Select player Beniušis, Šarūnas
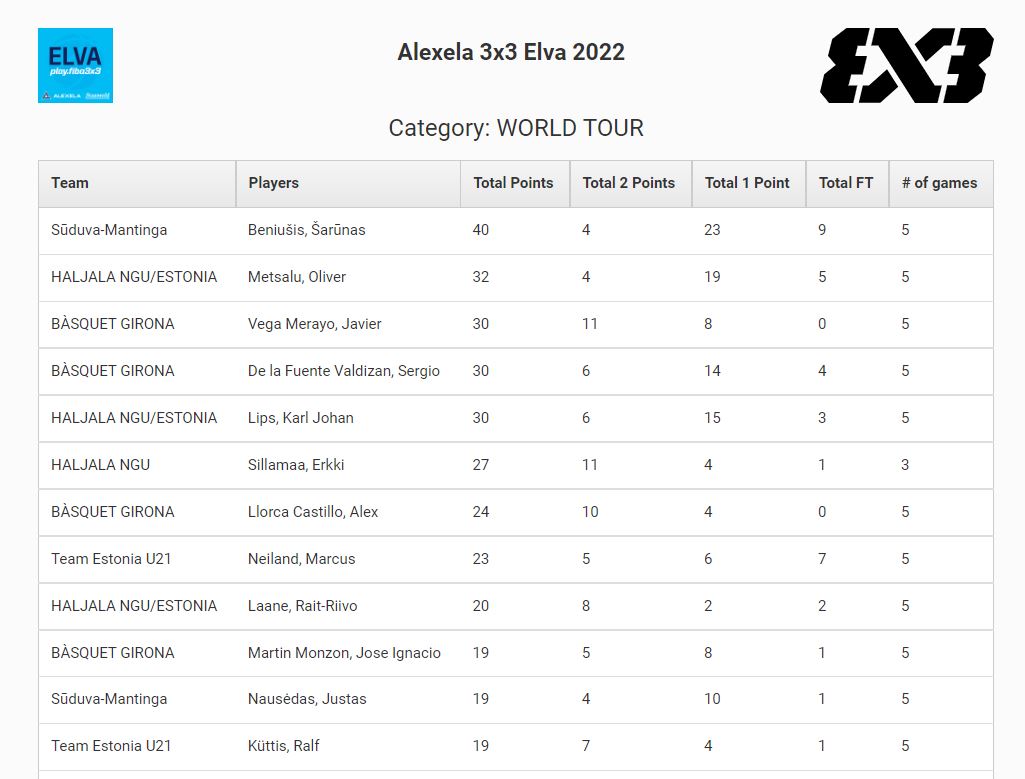1025x779 pixels. pyautogui.click(x=306, y=230)
